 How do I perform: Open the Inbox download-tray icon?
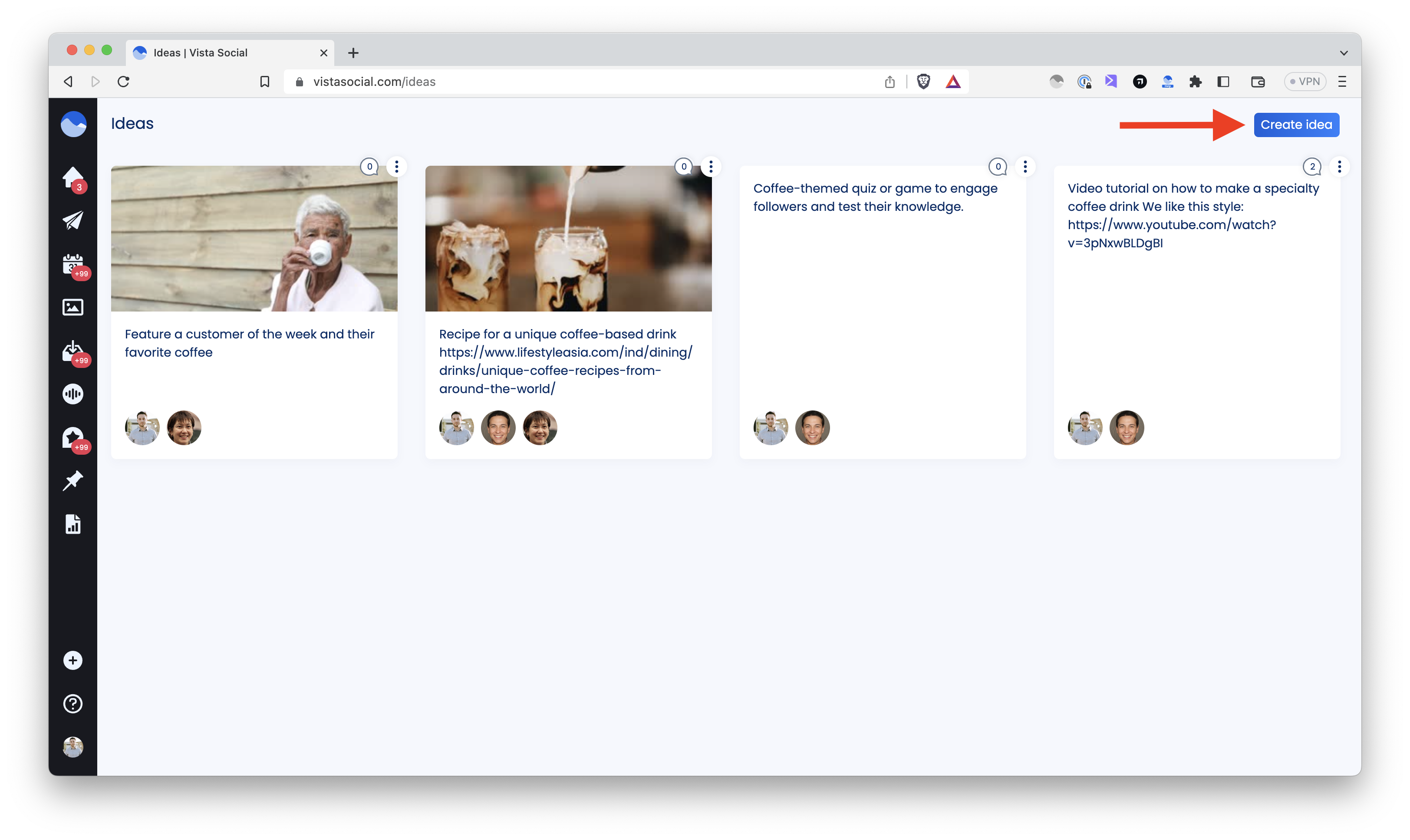[x=73, y=351]
